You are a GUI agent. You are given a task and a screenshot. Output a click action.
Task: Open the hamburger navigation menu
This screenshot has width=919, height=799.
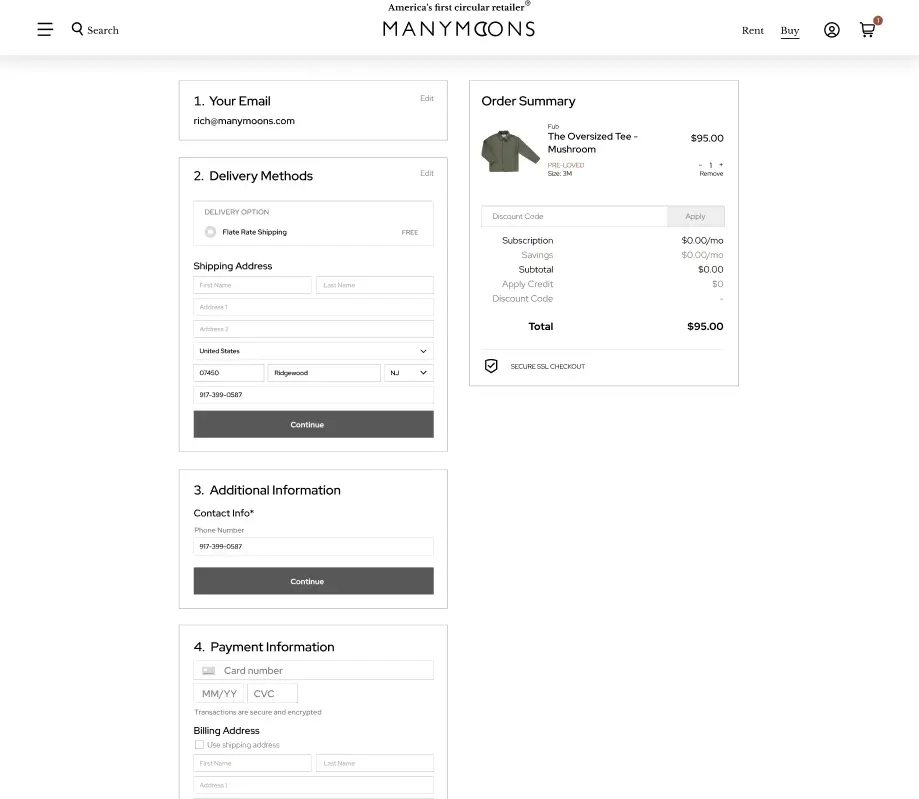[45, 30]
